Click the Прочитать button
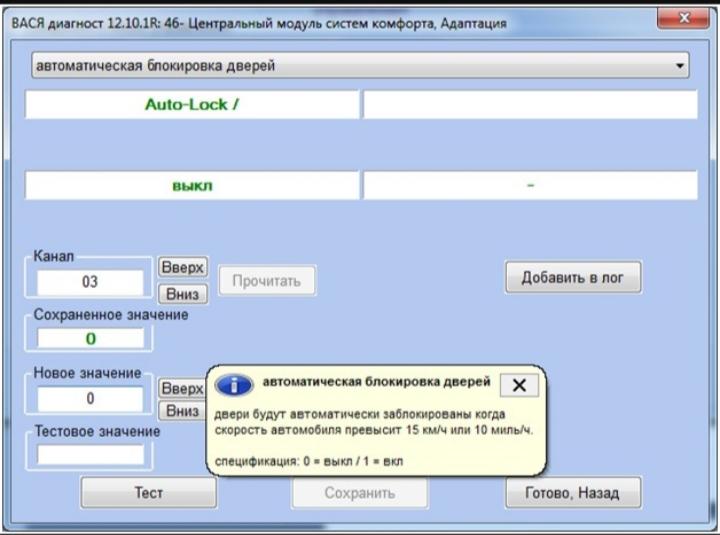The image size is (720, 535). (x=266, y=282)
